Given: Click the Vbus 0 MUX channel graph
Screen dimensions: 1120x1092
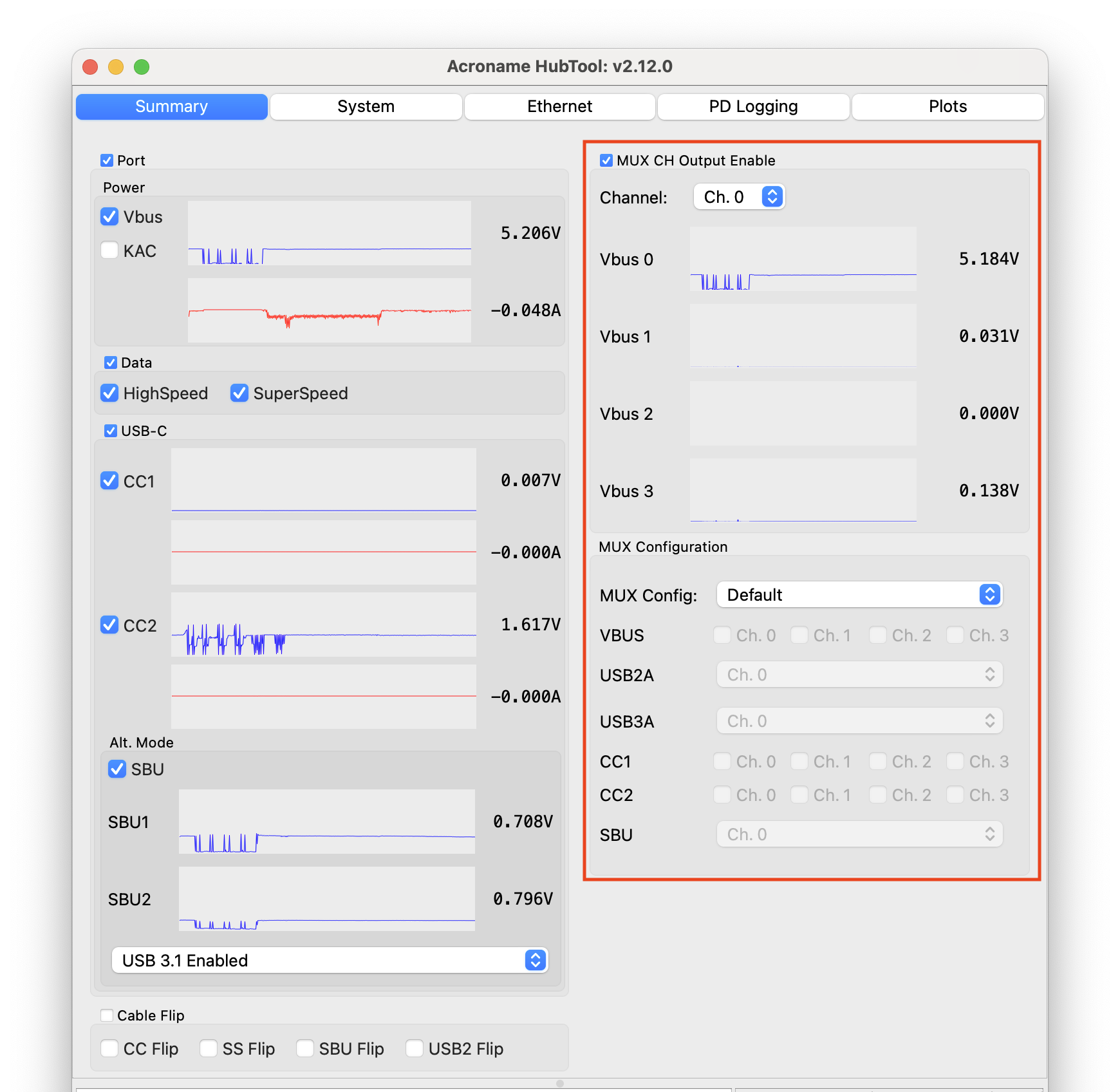Looking at the screenshot, I should click(803, 259).
